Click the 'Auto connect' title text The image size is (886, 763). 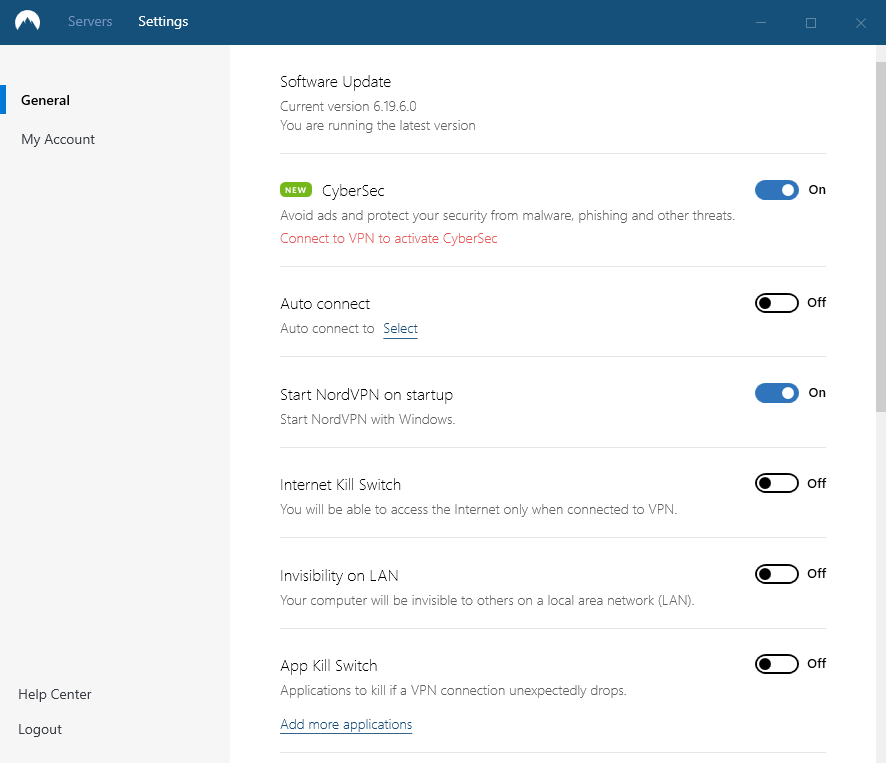click(325, 304)
